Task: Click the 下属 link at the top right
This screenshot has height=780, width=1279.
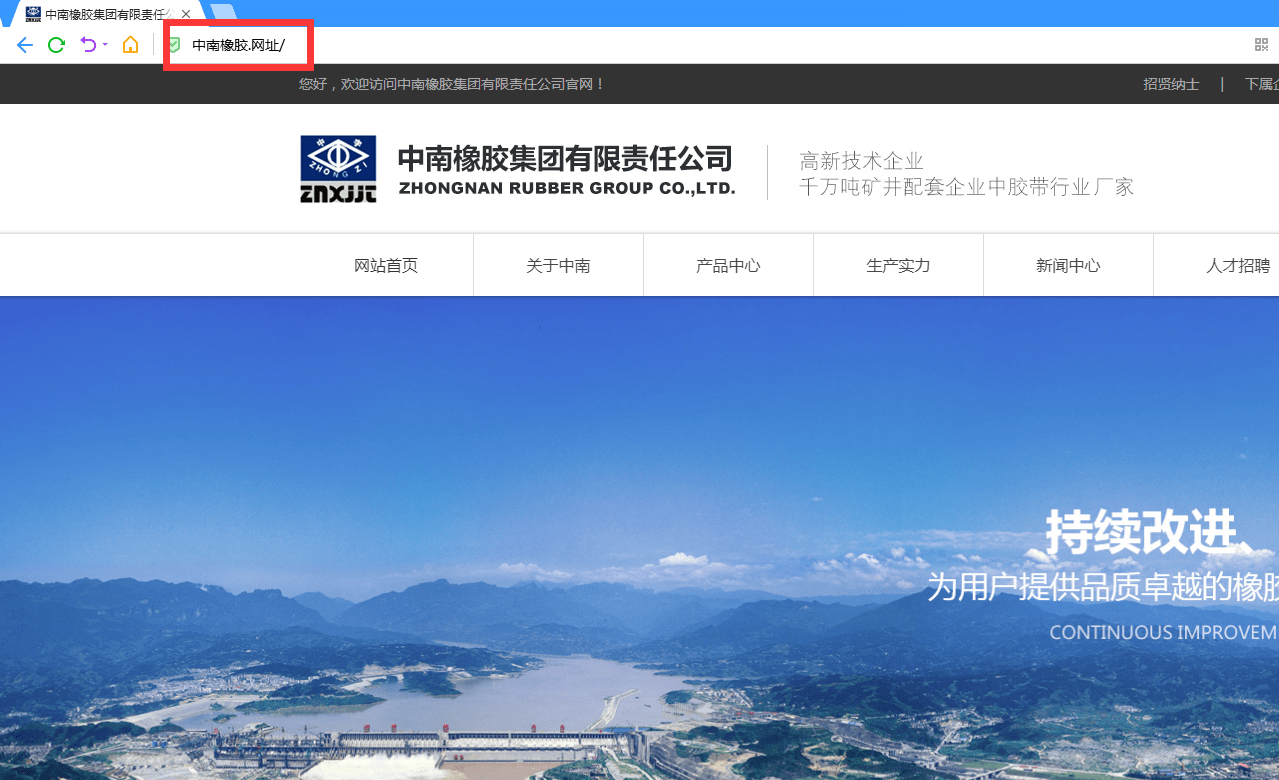Action: 1261,84
